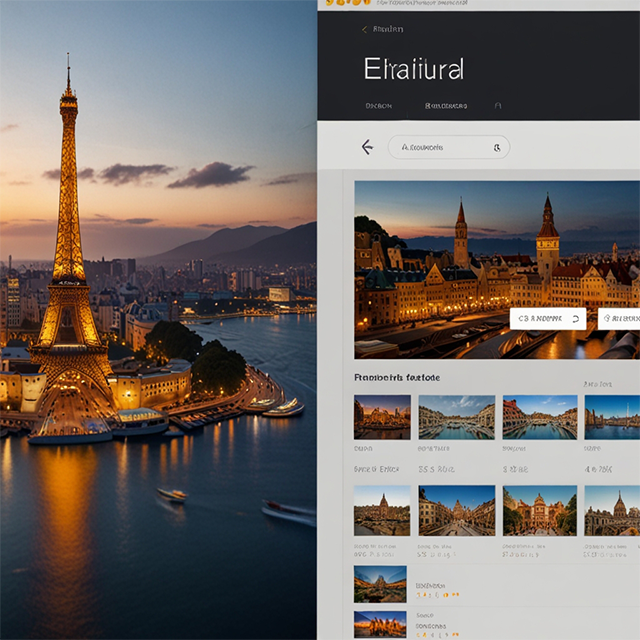Click the back arrow beside the search field

point(367,147)
